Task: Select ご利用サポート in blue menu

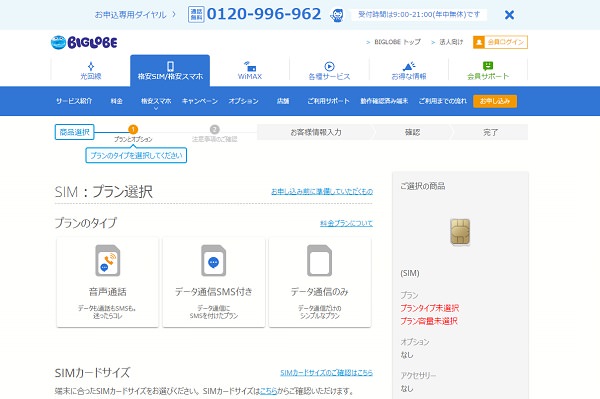Action: click(x=328, y=101)
